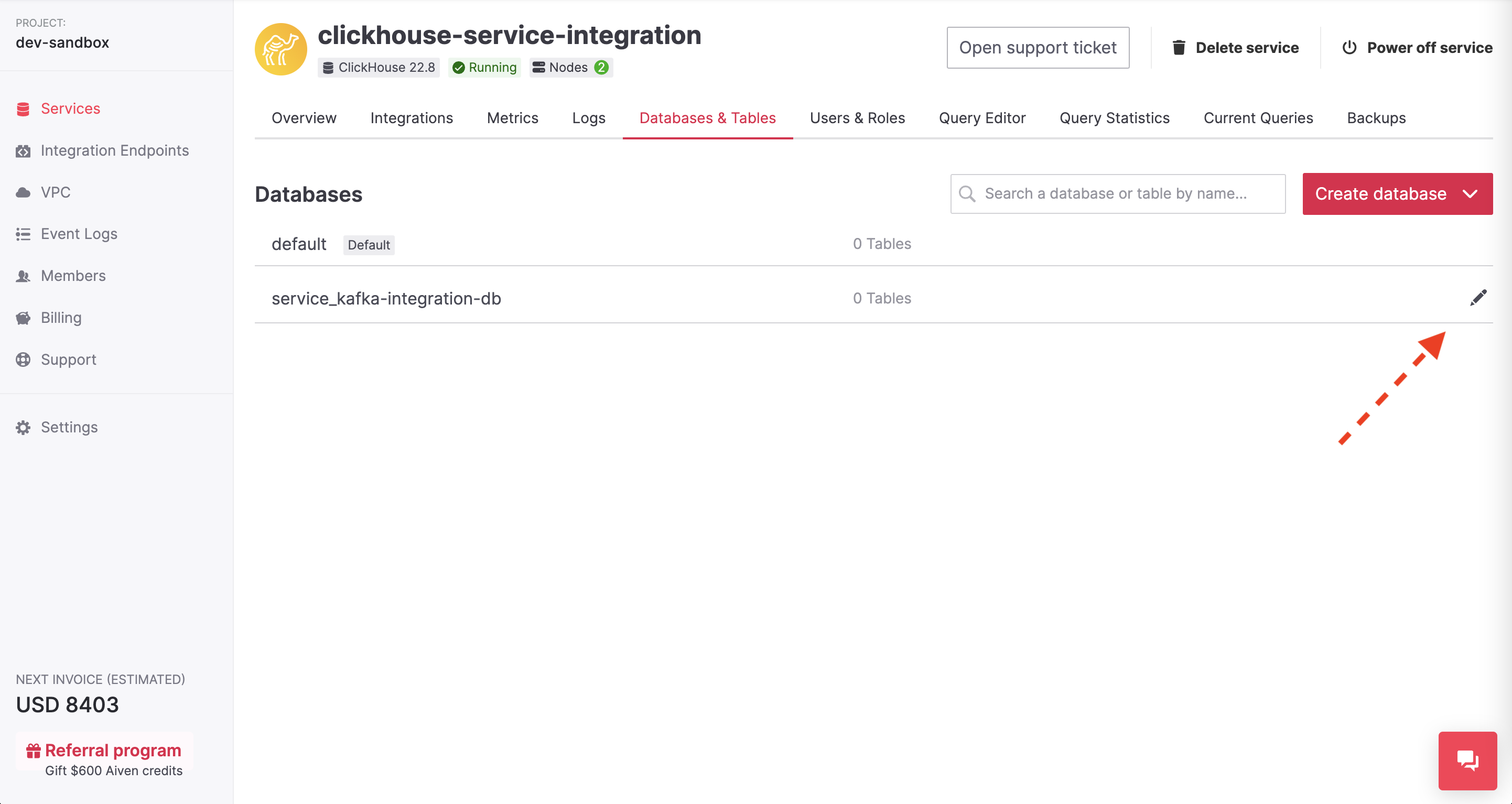The height and width of the screenshot is (804, 1512).
Task: Click 0 Tables for service_kafka-integration-db
Action: [882, 299]
